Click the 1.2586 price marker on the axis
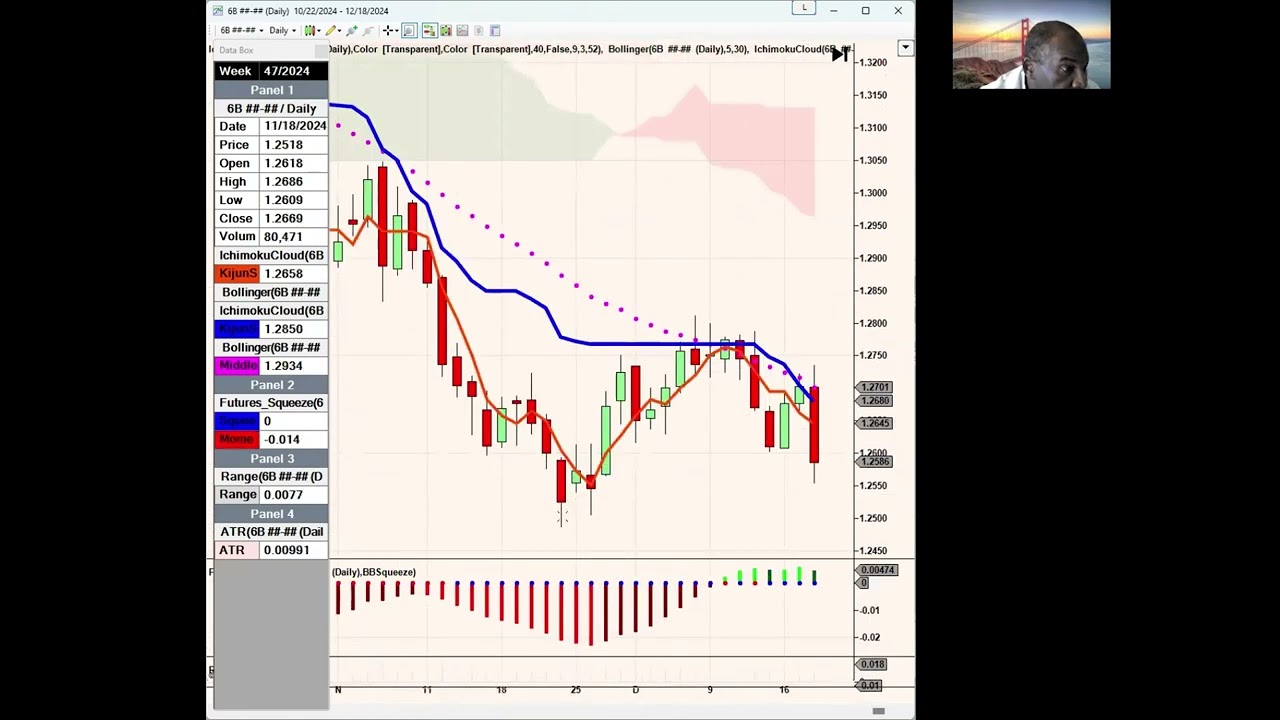Viewport: 1280px width, 720px height. click(x=875, y=461)
